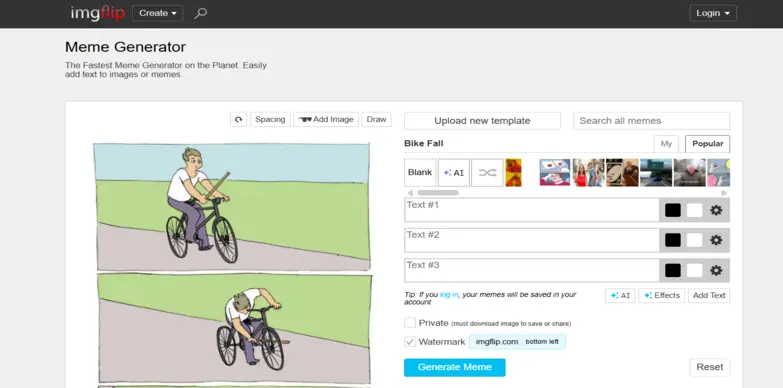Viewport: 783px width, 388px height.
Task: Select the random shuffle template icon
Action: pos(487,173)
